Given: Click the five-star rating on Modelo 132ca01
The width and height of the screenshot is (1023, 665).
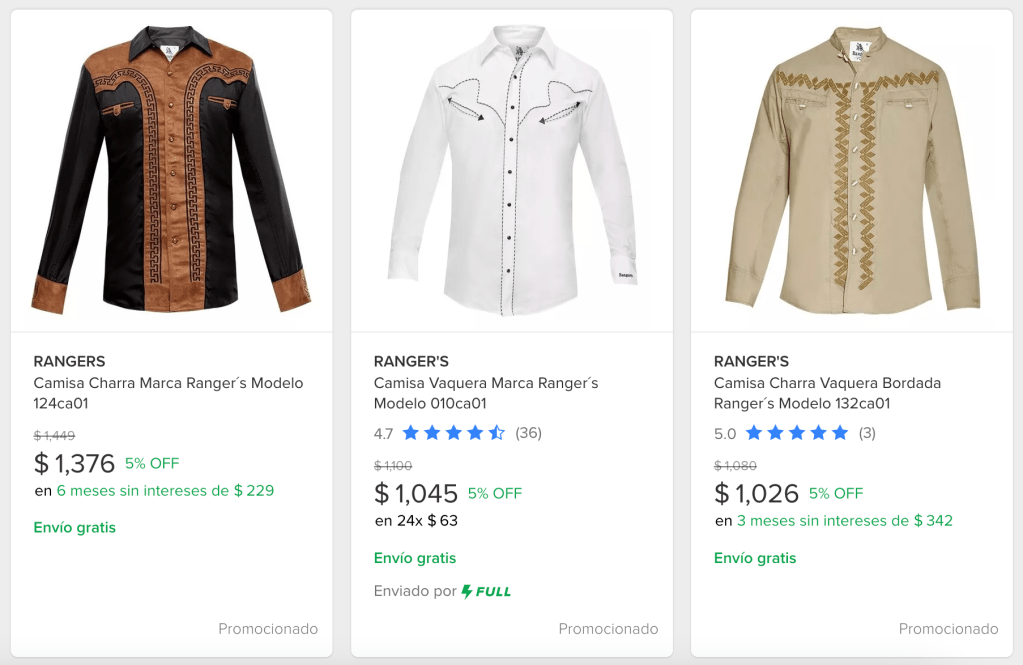Looking at the screenshot, I should [x=796, y=433].
